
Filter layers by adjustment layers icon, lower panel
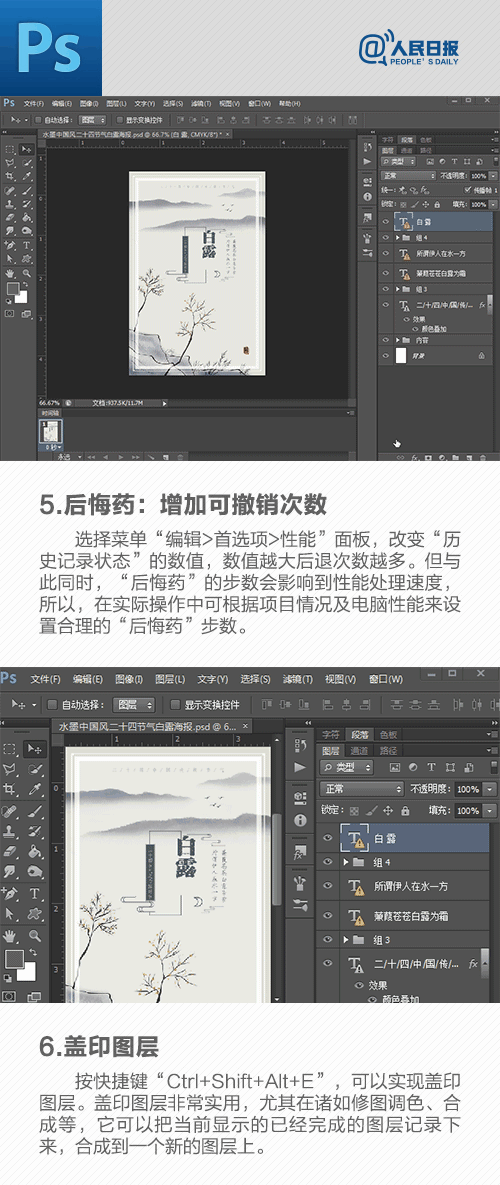(413, 767)
